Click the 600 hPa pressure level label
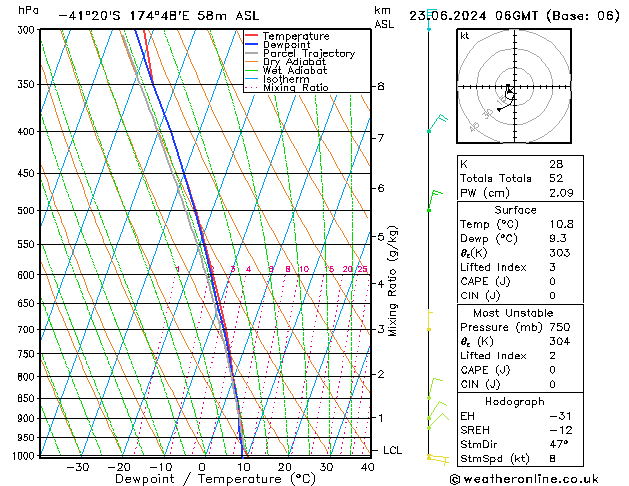The width and height of the screenshot is (629, 486). tap(28, 275)
